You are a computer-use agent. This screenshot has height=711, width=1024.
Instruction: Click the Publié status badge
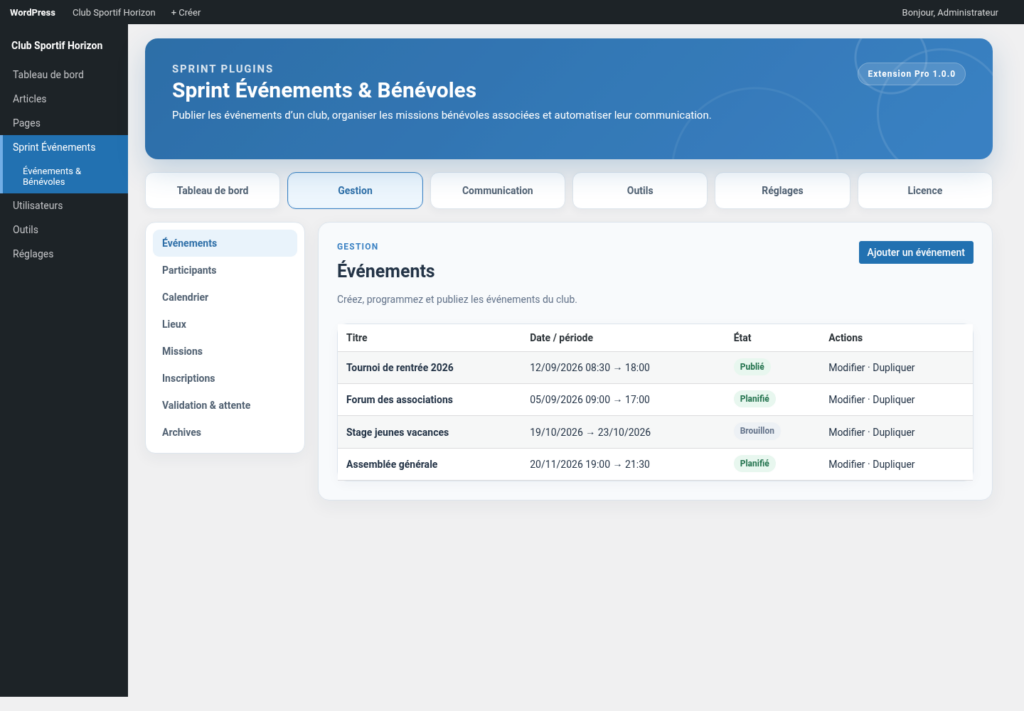point(752,367)
